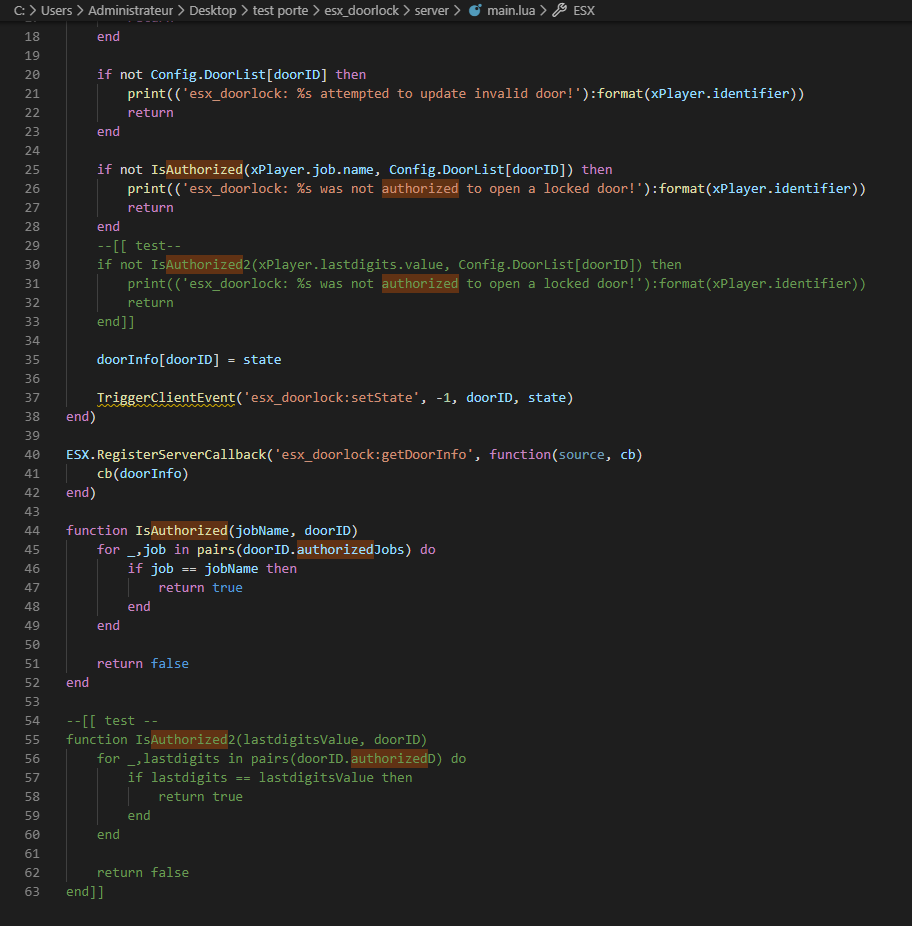
Task: Click 'attempted to update invalid door' string
Action: click(x=448, y=93)
